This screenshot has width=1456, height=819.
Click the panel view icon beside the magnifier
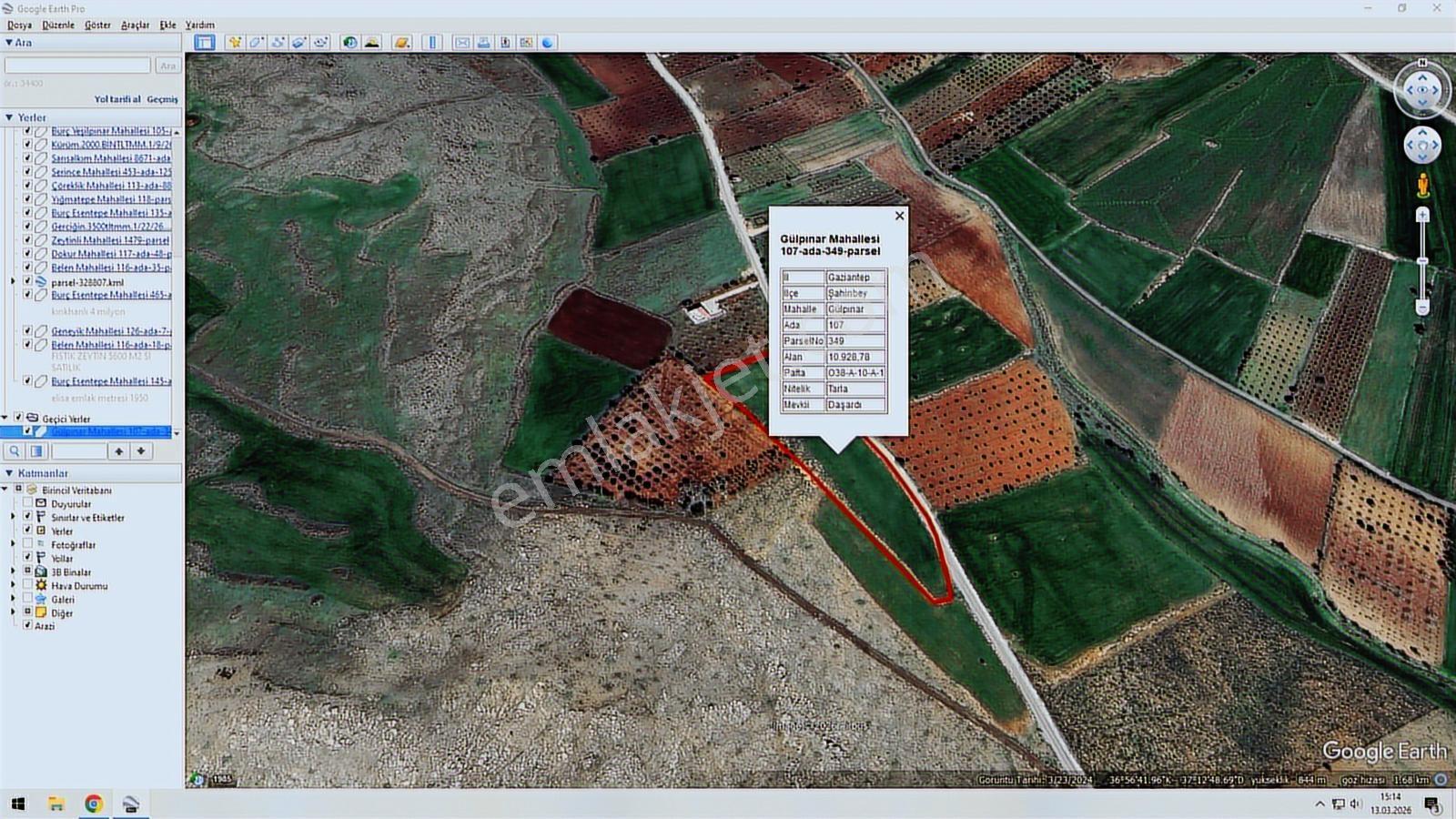36,451
